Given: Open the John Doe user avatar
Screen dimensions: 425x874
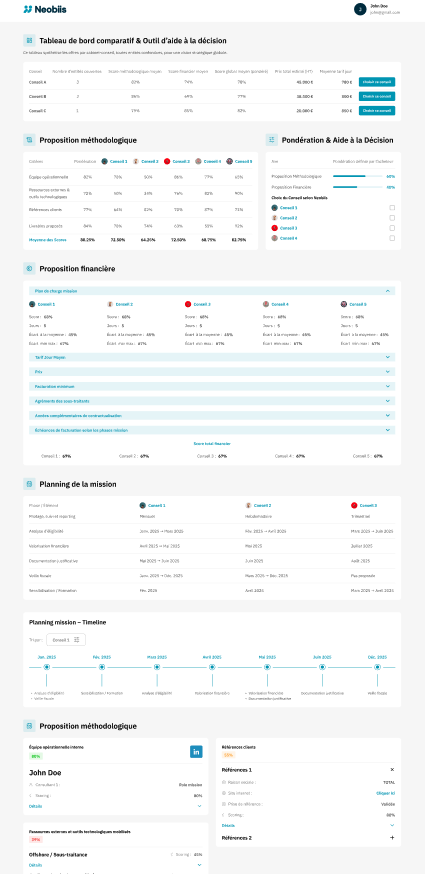Looking at the screenshot, I should [360, 9].
